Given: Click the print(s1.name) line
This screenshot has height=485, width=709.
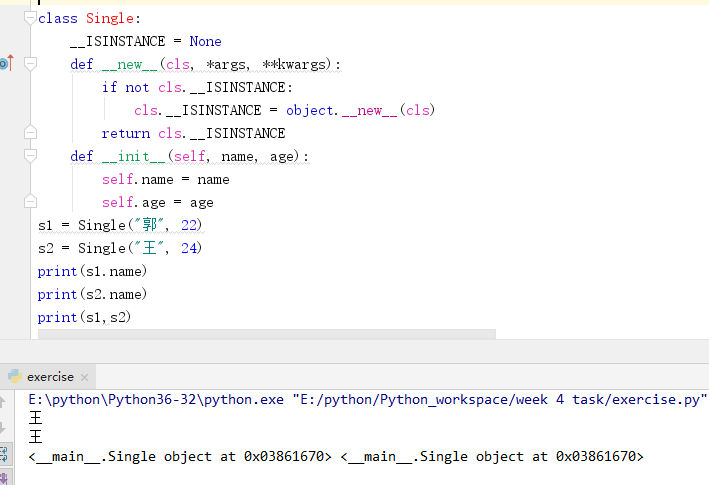Looking at the screenshot, I should pyautogui.click(x=92, y=271).
